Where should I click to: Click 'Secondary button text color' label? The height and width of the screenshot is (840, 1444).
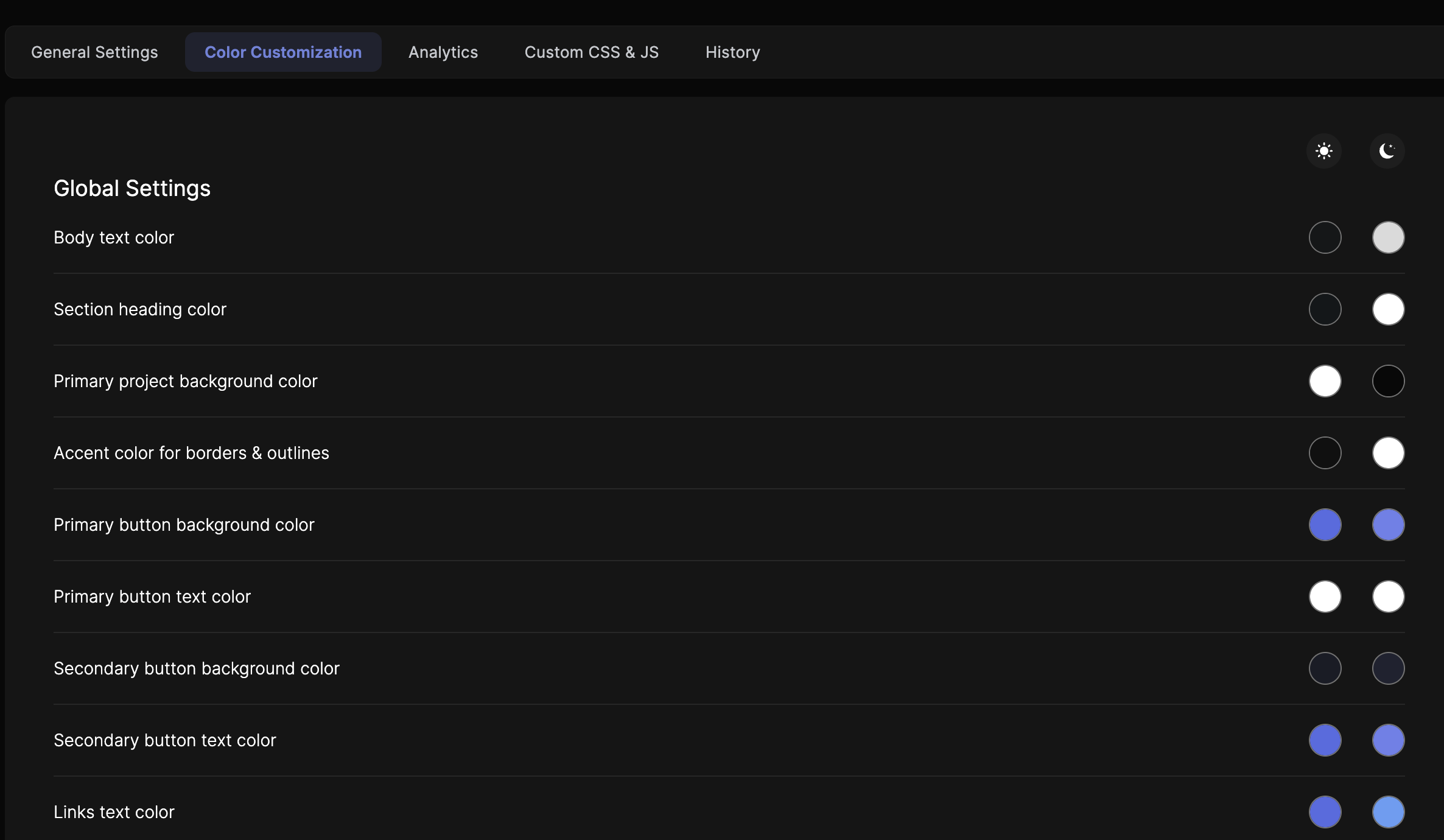pyautogui.click(x=165, y=740)
